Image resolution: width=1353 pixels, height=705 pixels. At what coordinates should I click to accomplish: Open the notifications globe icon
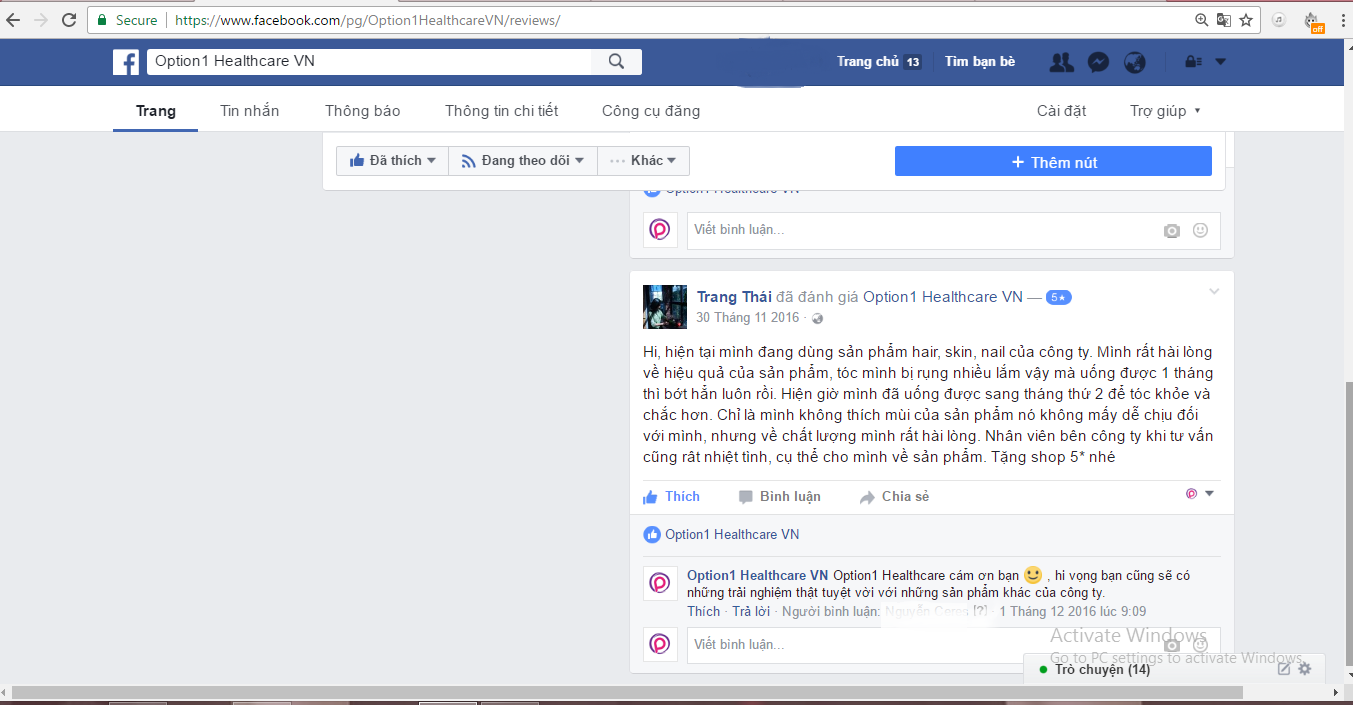click(x=1134, y=62)
